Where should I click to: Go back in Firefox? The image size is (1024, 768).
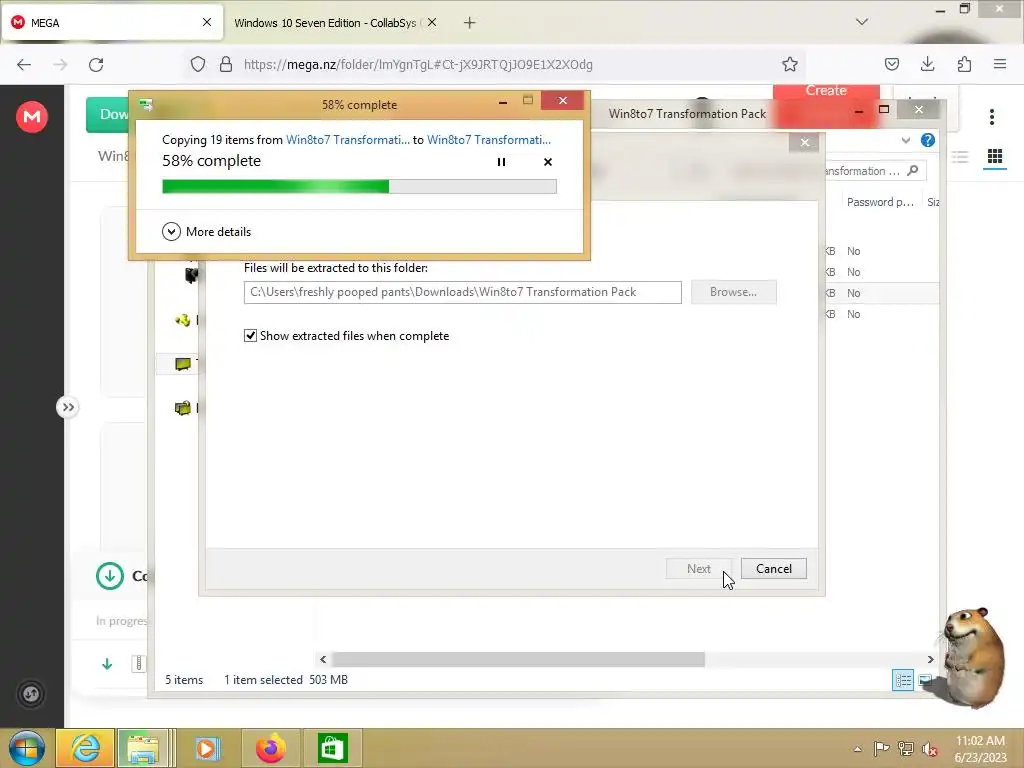coord(24,65)
